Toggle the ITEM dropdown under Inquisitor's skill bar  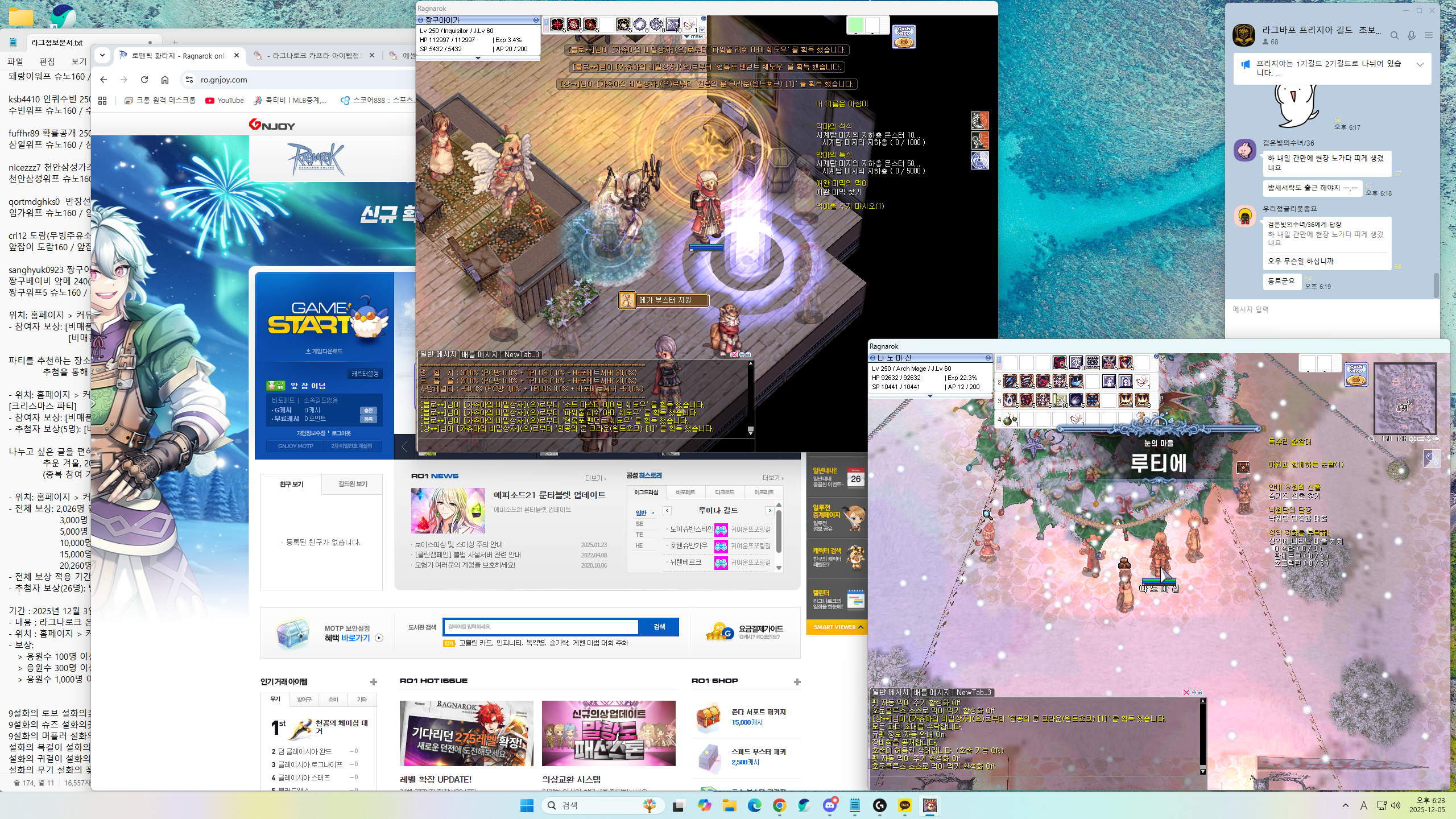[x=694, y=37]
